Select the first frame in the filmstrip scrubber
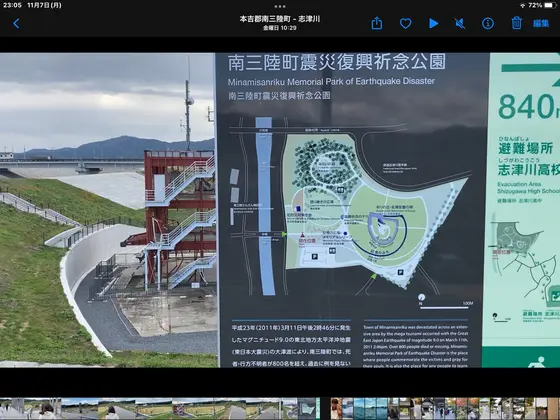 [12, 409]
